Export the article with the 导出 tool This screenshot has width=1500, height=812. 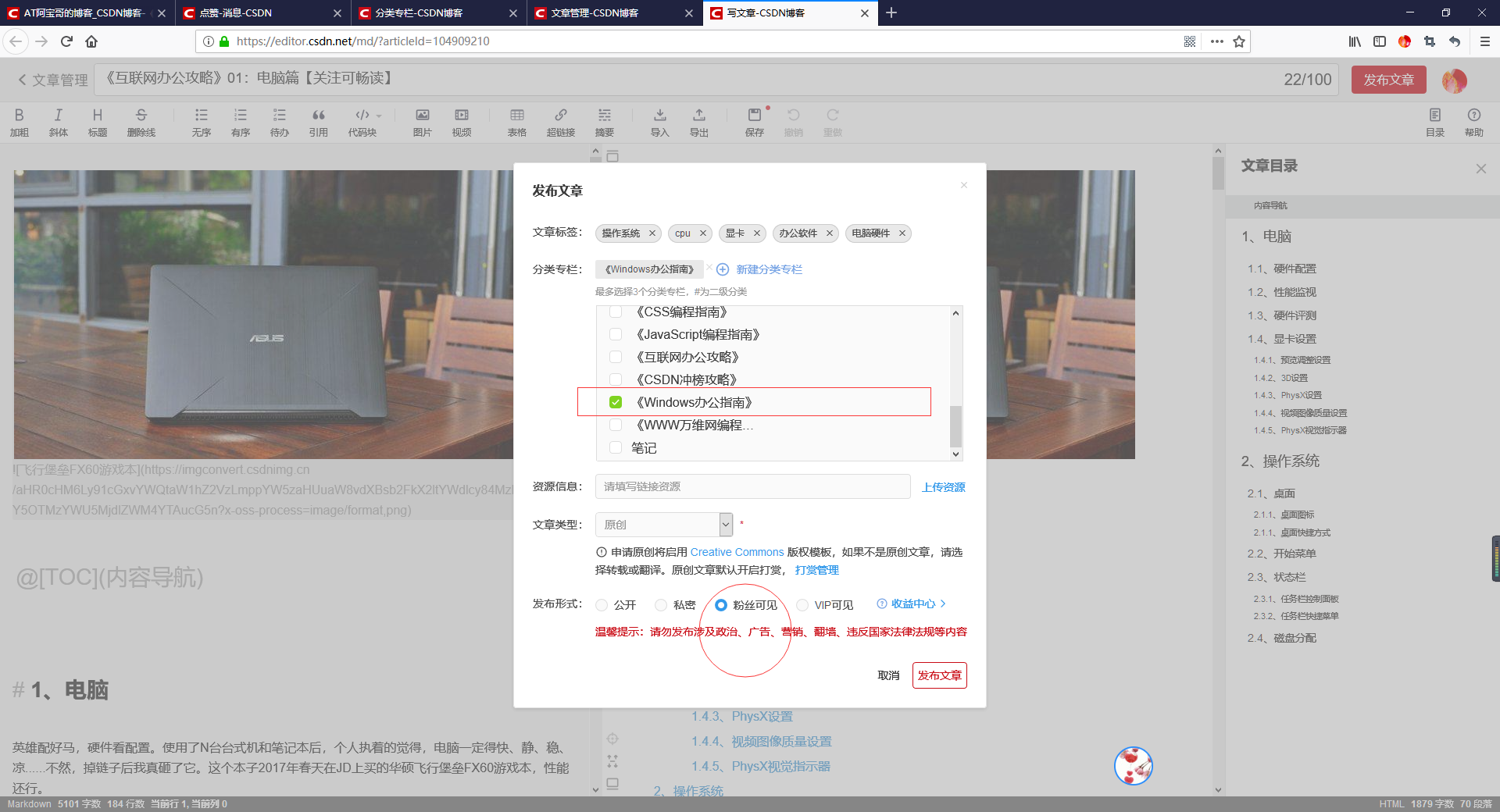(x=699, y=123)
